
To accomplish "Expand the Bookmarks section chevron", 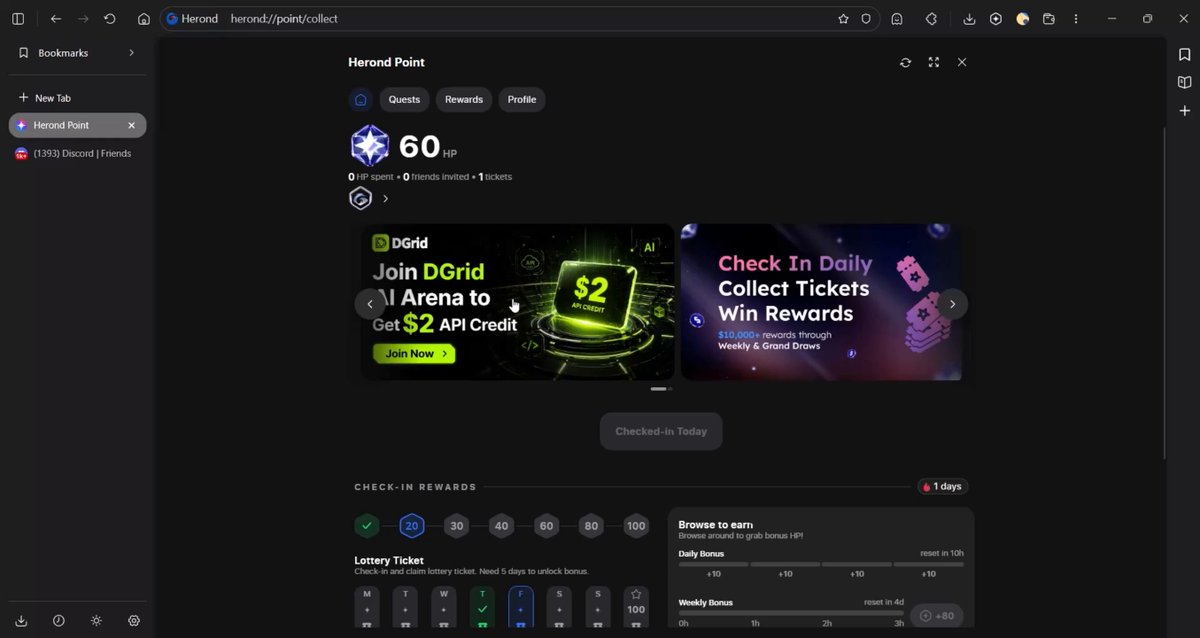I will click(x=131, y=53).
